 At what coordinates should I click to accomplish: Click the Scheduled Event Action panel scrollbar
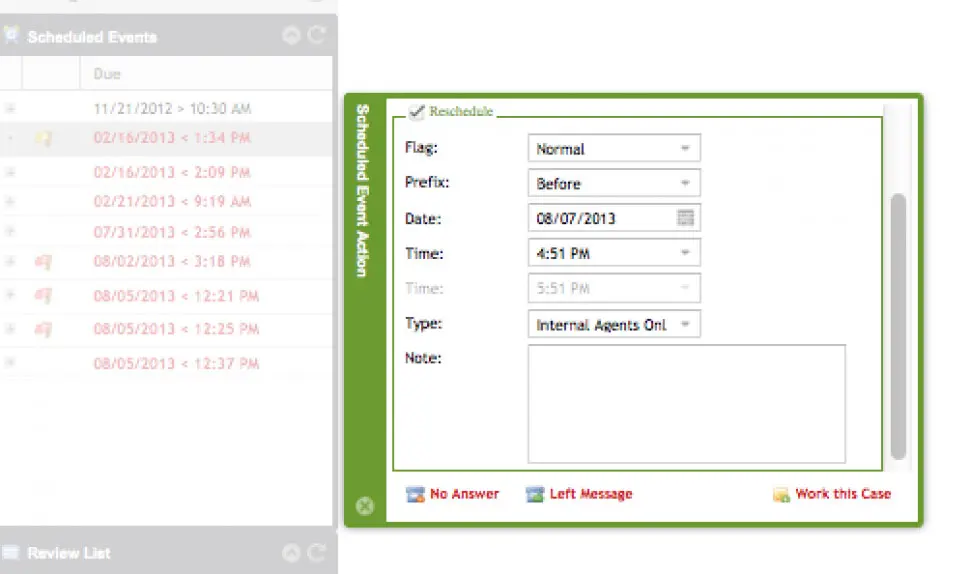(x=898, y=326)
